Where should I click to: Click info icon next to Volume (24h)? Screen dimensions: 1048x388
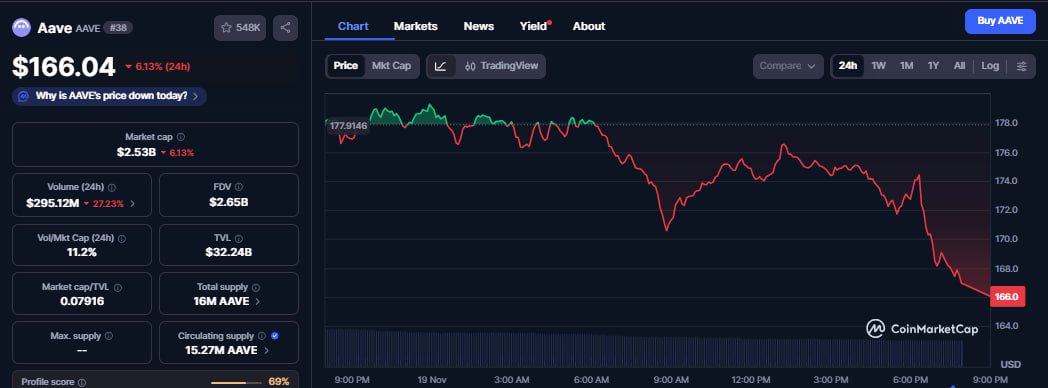click(112, 188)
